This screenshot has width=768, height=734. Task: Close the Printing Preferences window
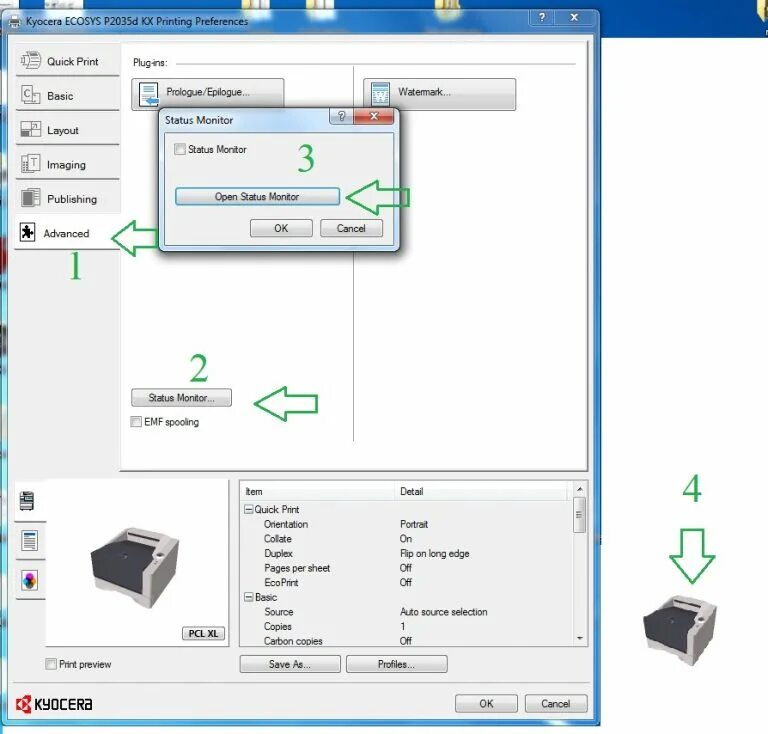click(575, 18)
